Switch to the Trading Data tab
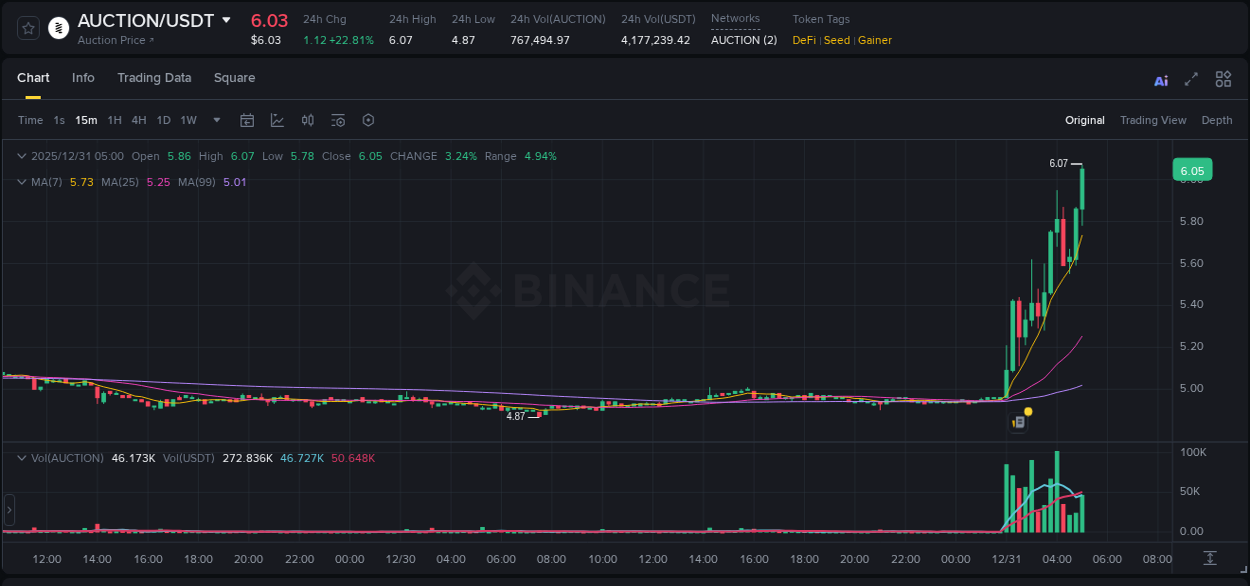 click(x=154, y=77)
